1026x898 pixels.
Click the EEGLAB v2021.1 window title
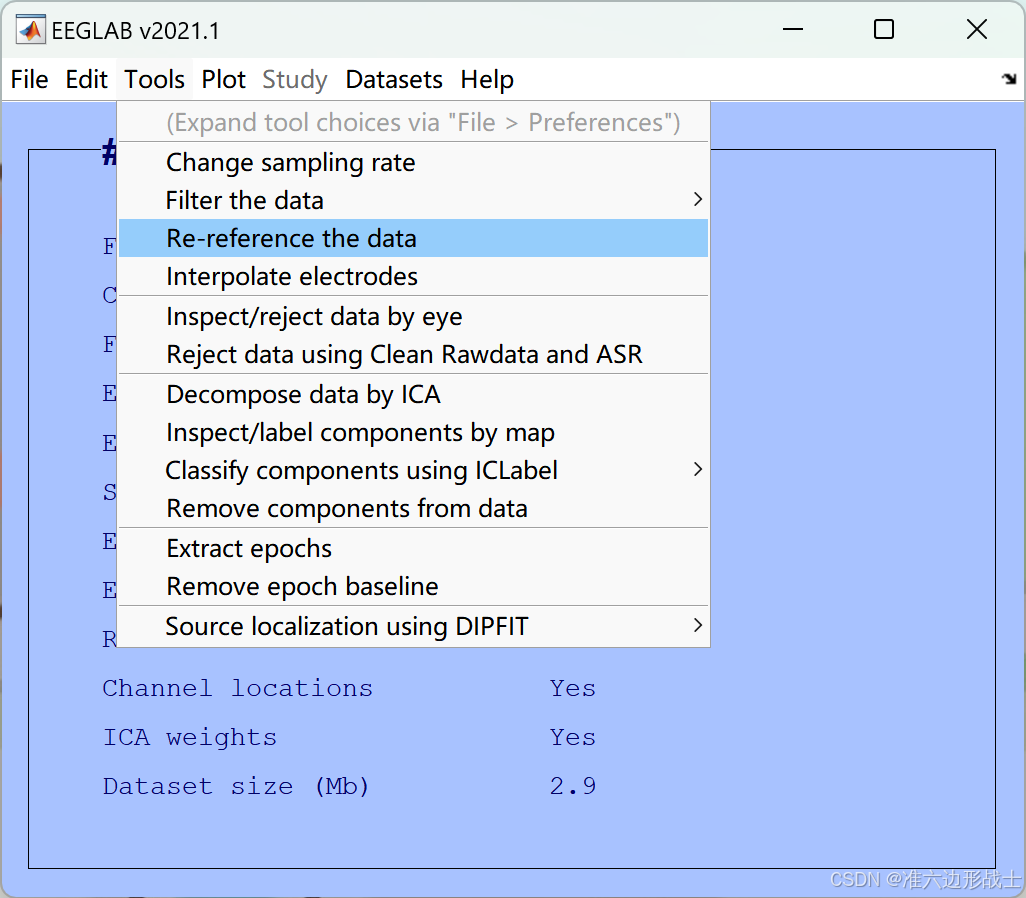point(135,31)
